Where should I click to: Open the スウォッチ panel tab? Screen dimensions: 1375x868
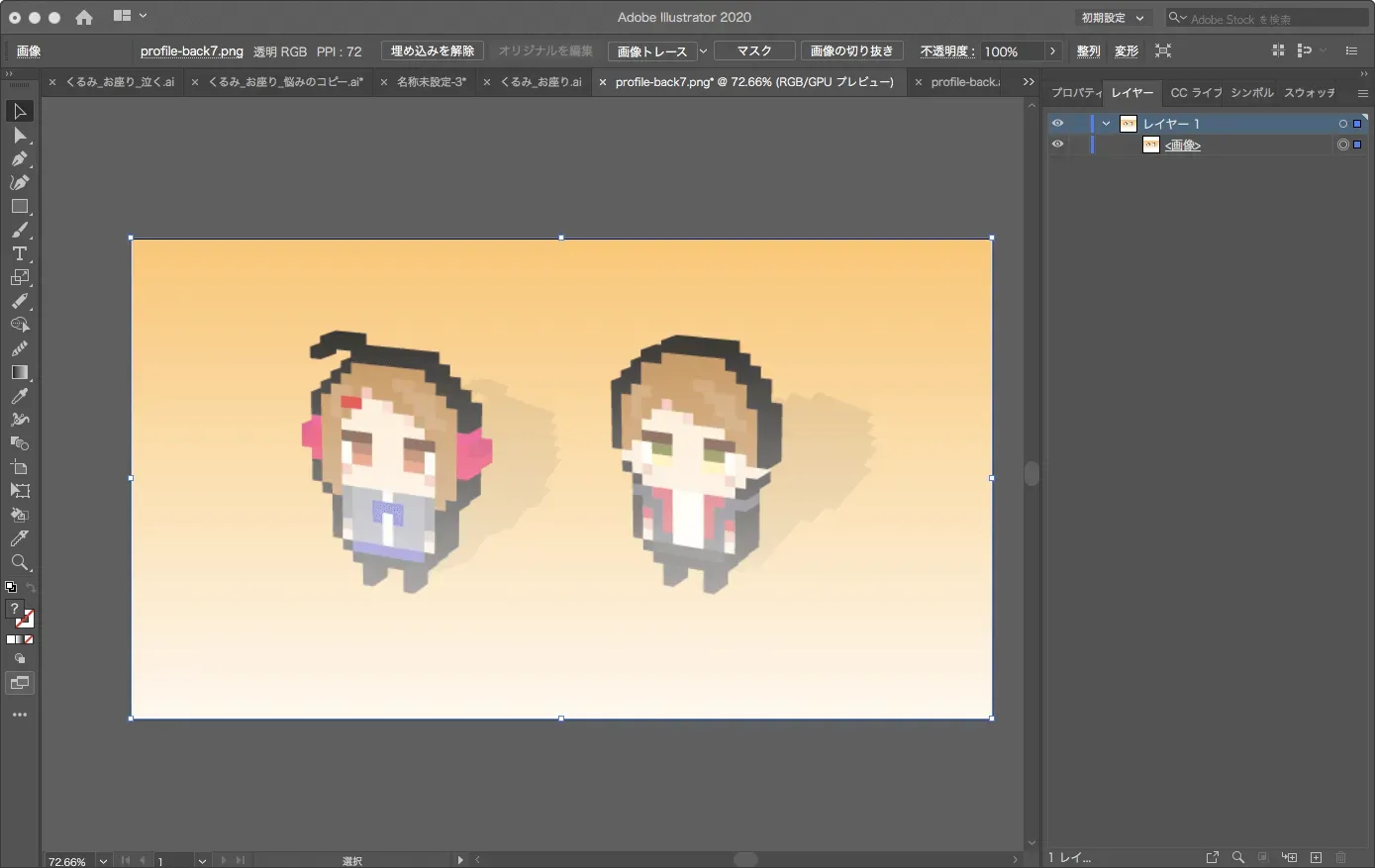pyautogui.click(x=1310, y=93)
